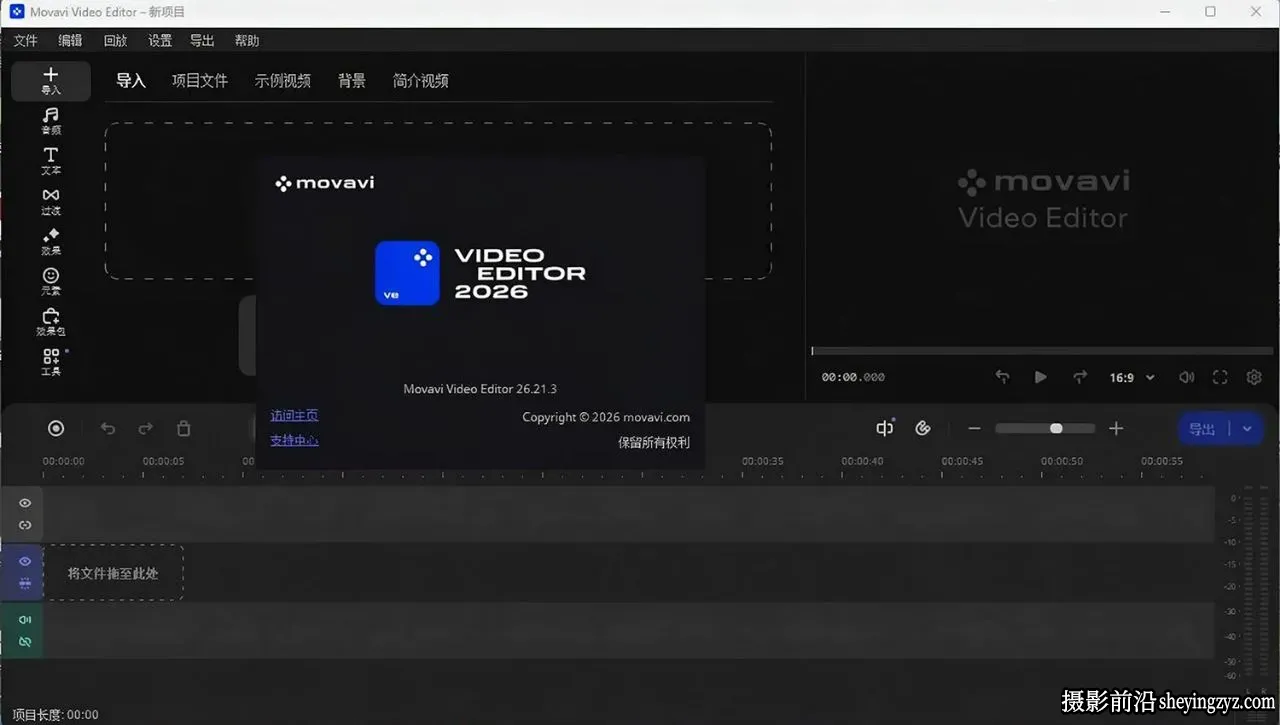The height and width of the screenshot is (725, 1280).
Task: Click the 00:00.000 preview timecode
Action: pyautogui.click(x=853, y=378)
